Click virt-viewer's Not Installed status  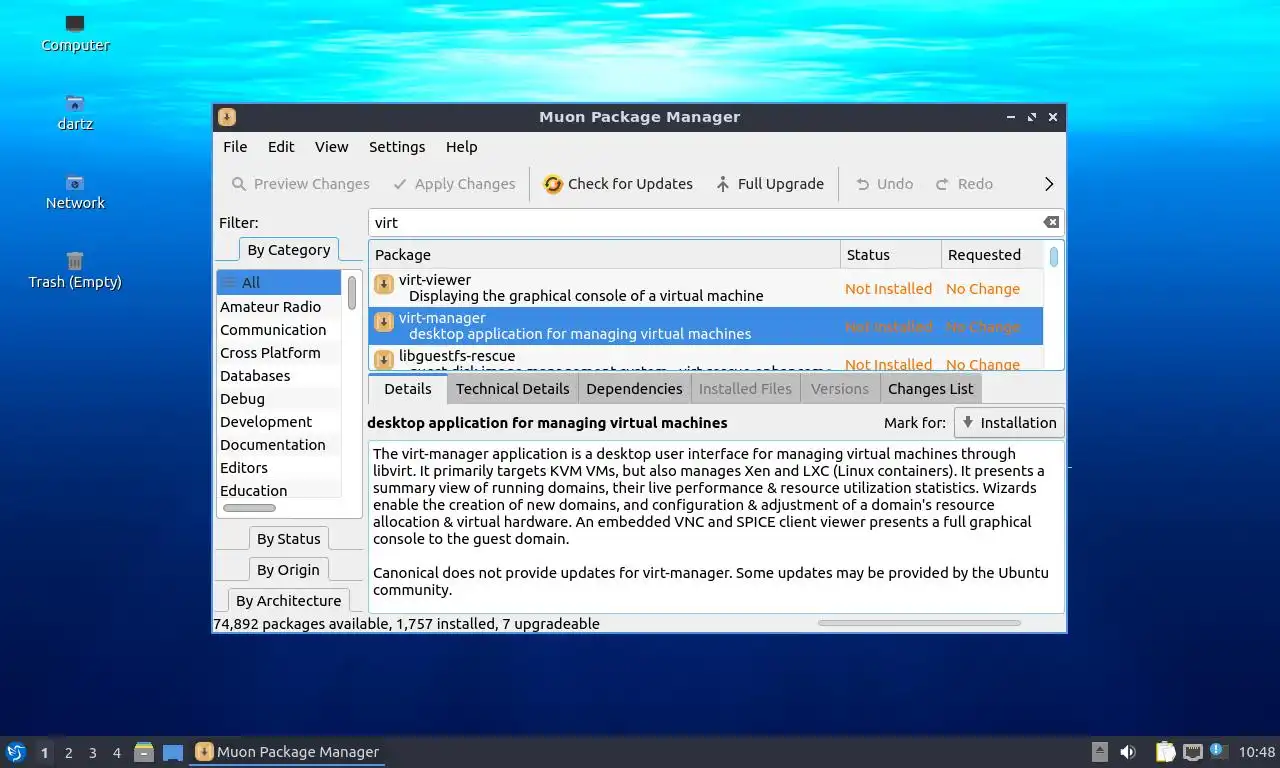pos(888,289)
